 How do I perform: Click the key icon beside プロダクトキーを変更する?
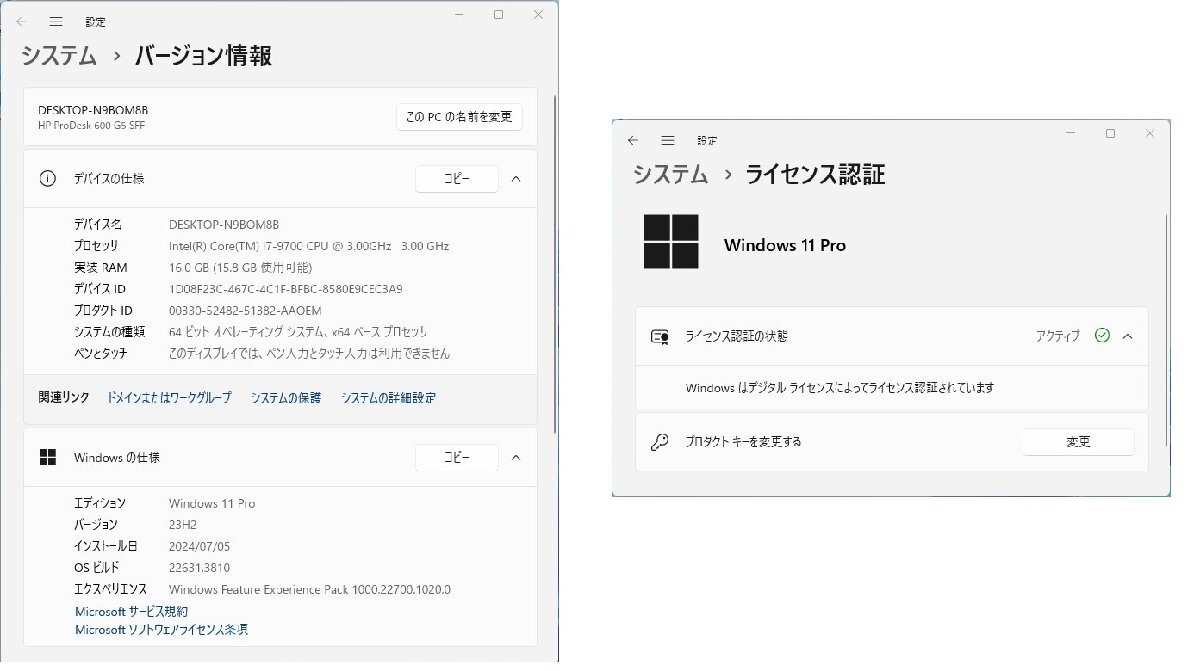(x=659, y=442)
